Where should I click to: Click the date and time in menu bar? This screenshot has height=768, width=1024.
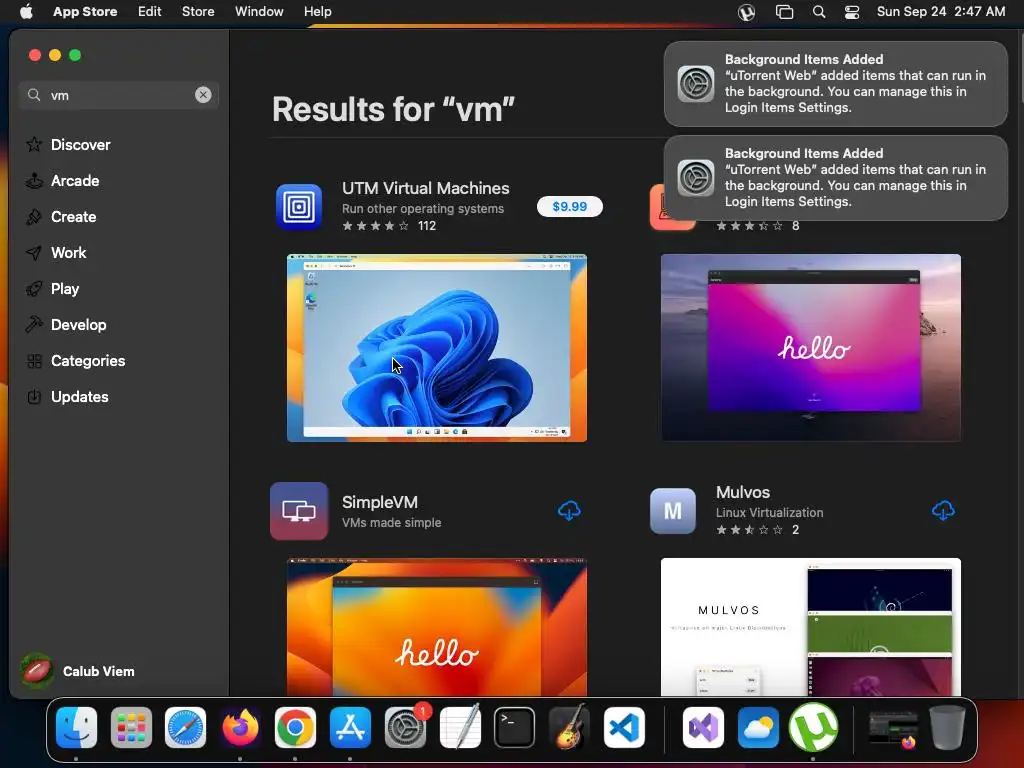(941, 11)
